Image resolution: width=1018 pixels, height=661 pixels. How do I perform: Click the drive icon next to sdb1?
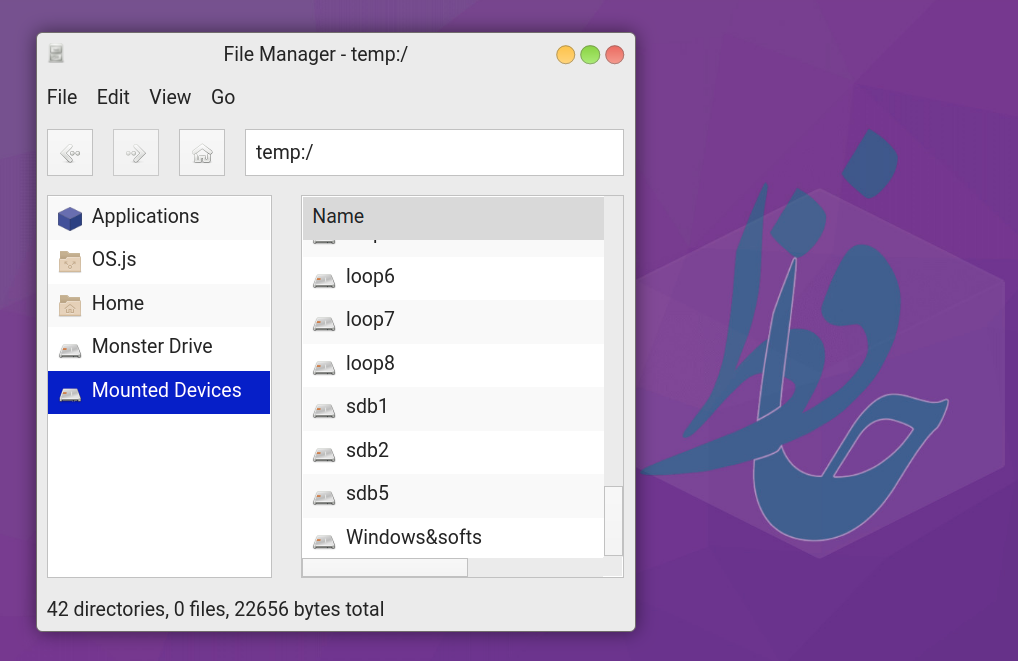point(323,408)
